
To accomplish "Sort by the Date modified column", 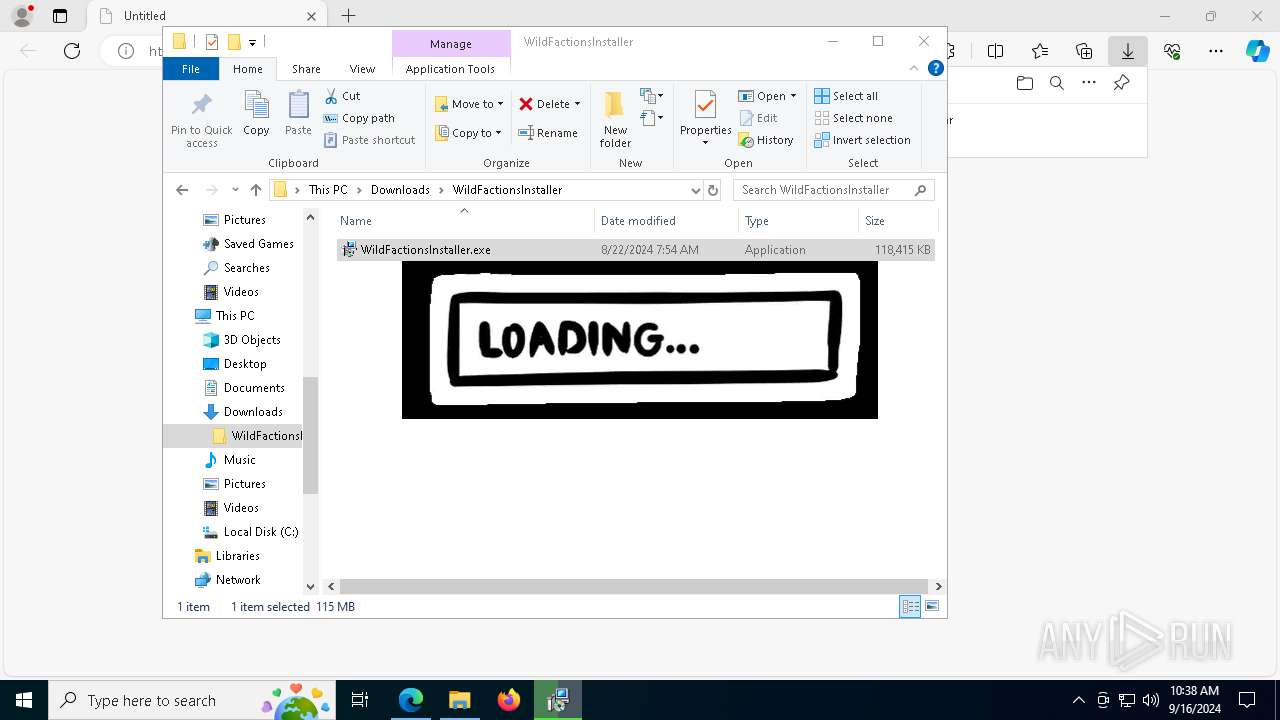I will [x=667, y=221].
